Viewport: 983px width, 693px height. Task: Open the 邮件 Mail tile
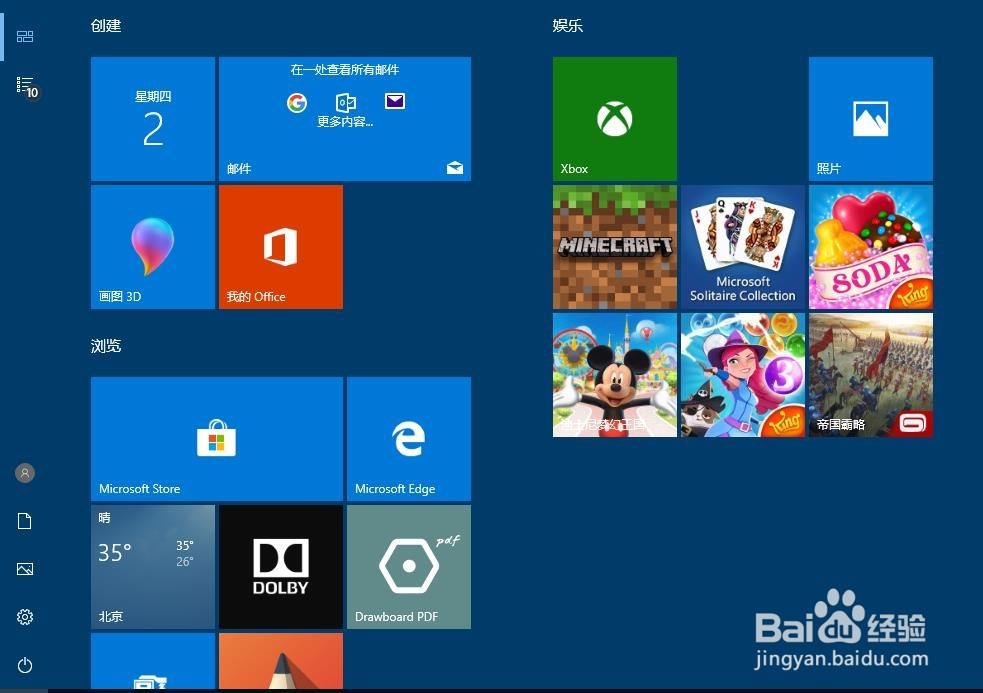[x=345, y=119]
